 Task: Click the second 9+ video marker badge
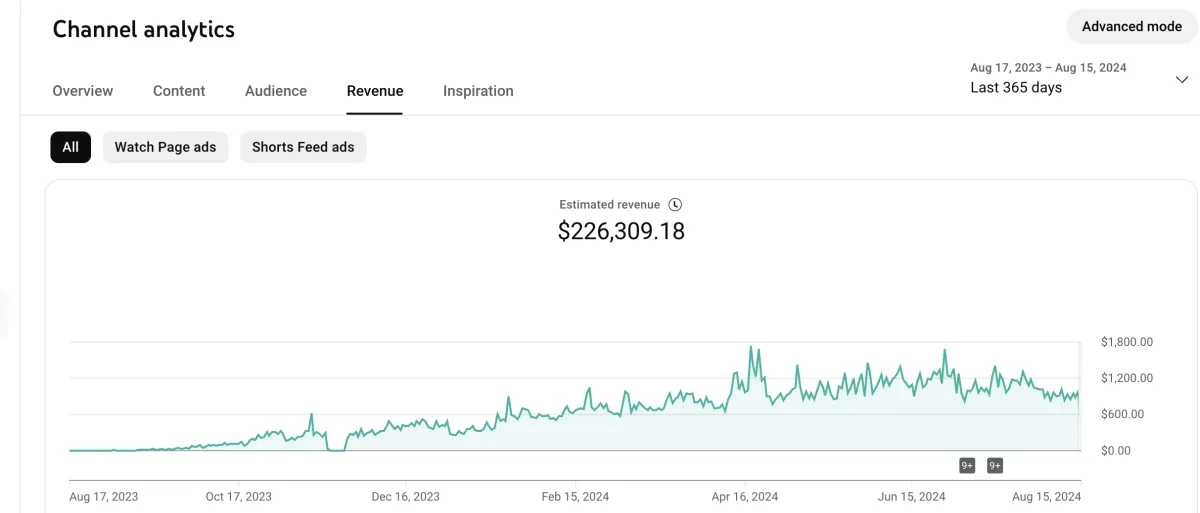[x=995, y=465]
